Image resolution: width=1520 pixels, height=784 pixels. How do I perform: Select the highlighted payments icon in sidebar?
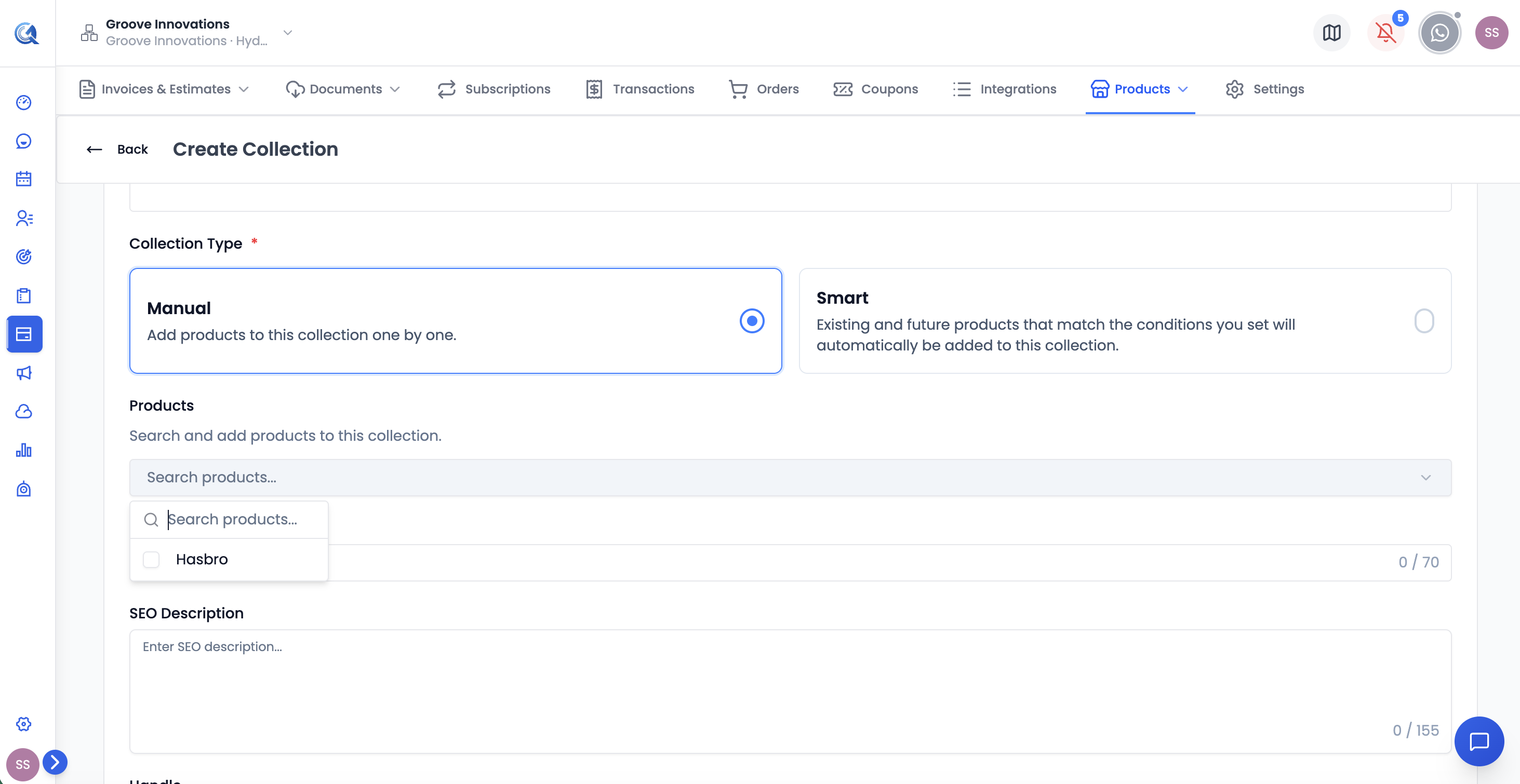[x=24, y=334]
